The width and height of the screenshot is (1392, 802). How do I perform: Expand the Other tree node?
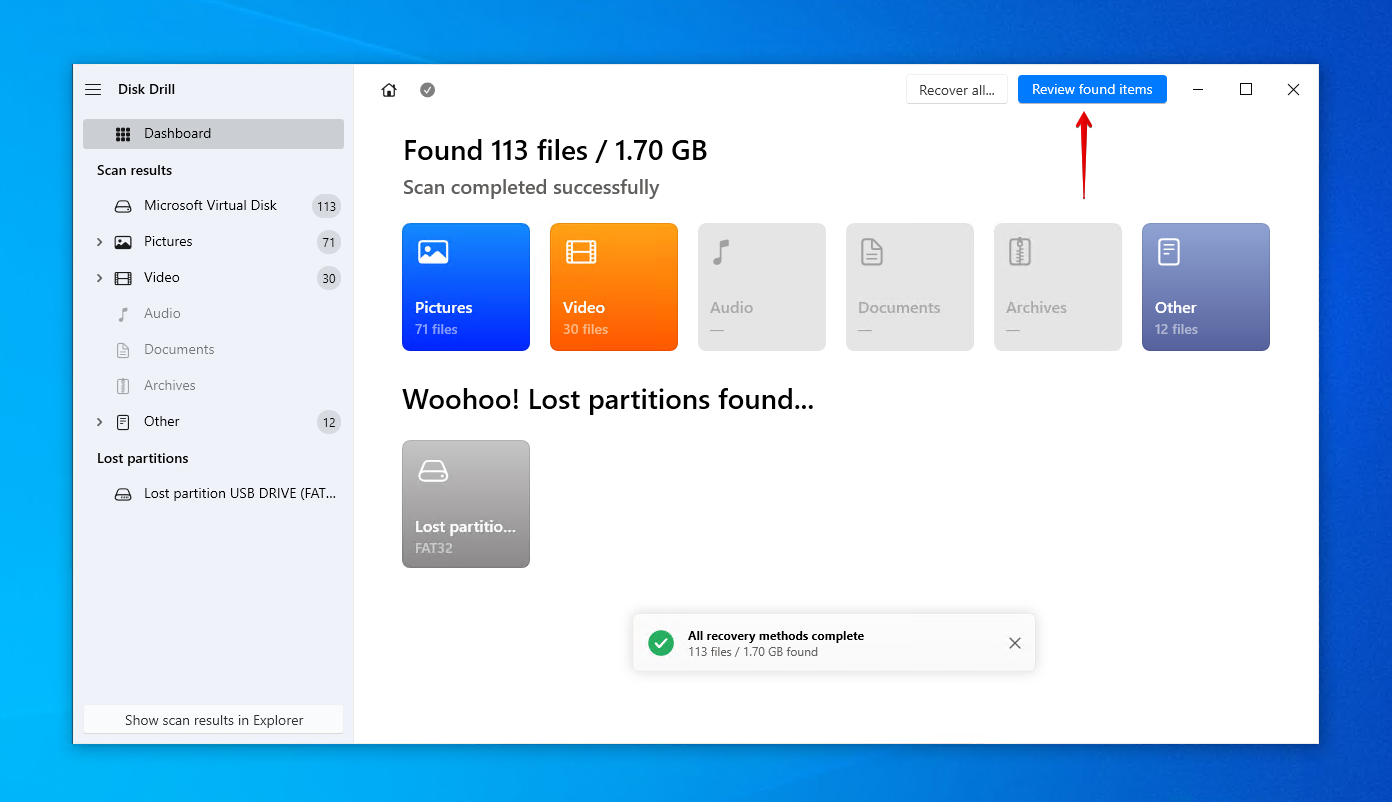coord(99,422)
